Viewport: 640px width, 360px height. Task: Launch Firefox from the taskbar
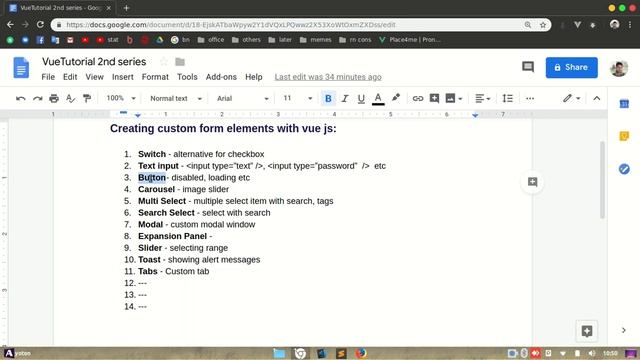360,353
